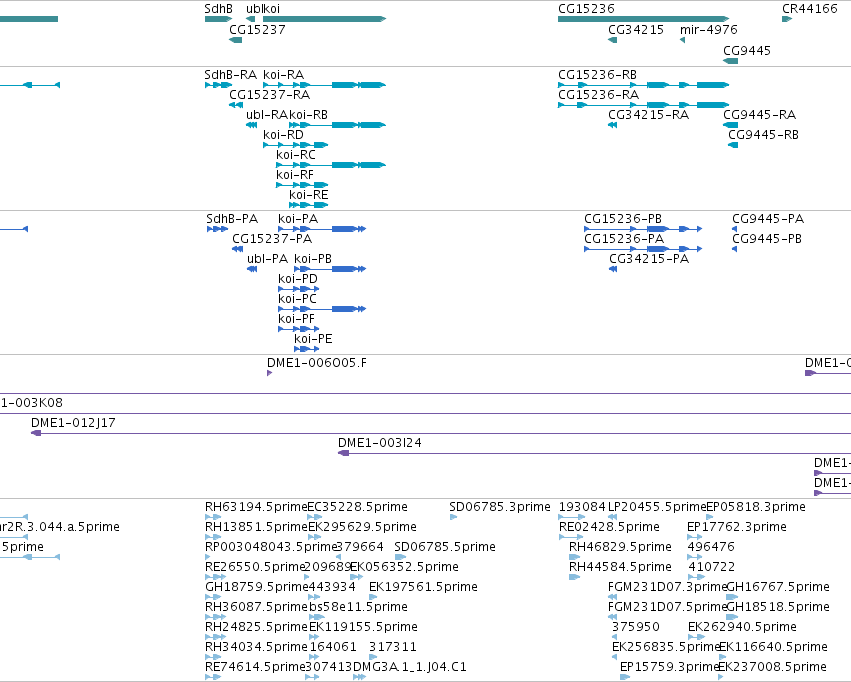Screen dimensions: 851x682
Task: Select transcript koi-RF
Action: (295, 175)
